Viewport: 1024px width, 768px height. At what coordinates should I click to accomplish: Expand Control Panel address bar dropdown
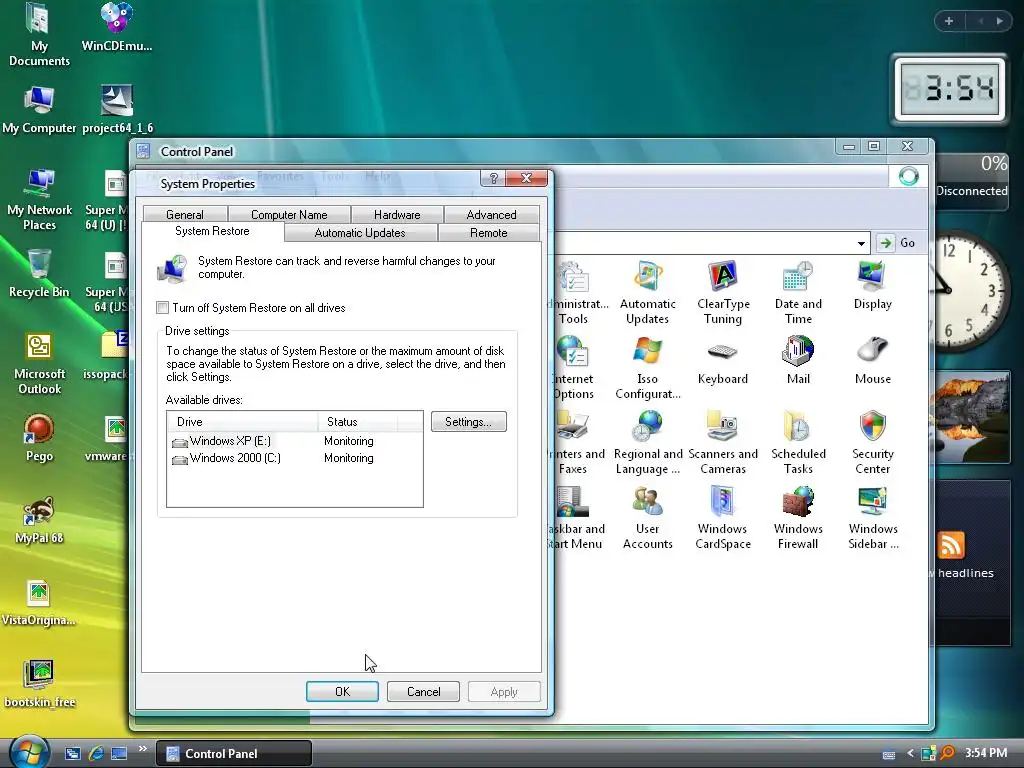pos(861,244)
